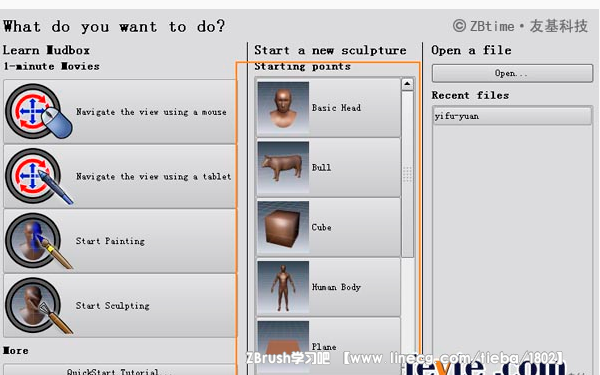600x375 pixels.
Task: Open 'Navigate the view using a tablet' movie
Action: point(120,176)
